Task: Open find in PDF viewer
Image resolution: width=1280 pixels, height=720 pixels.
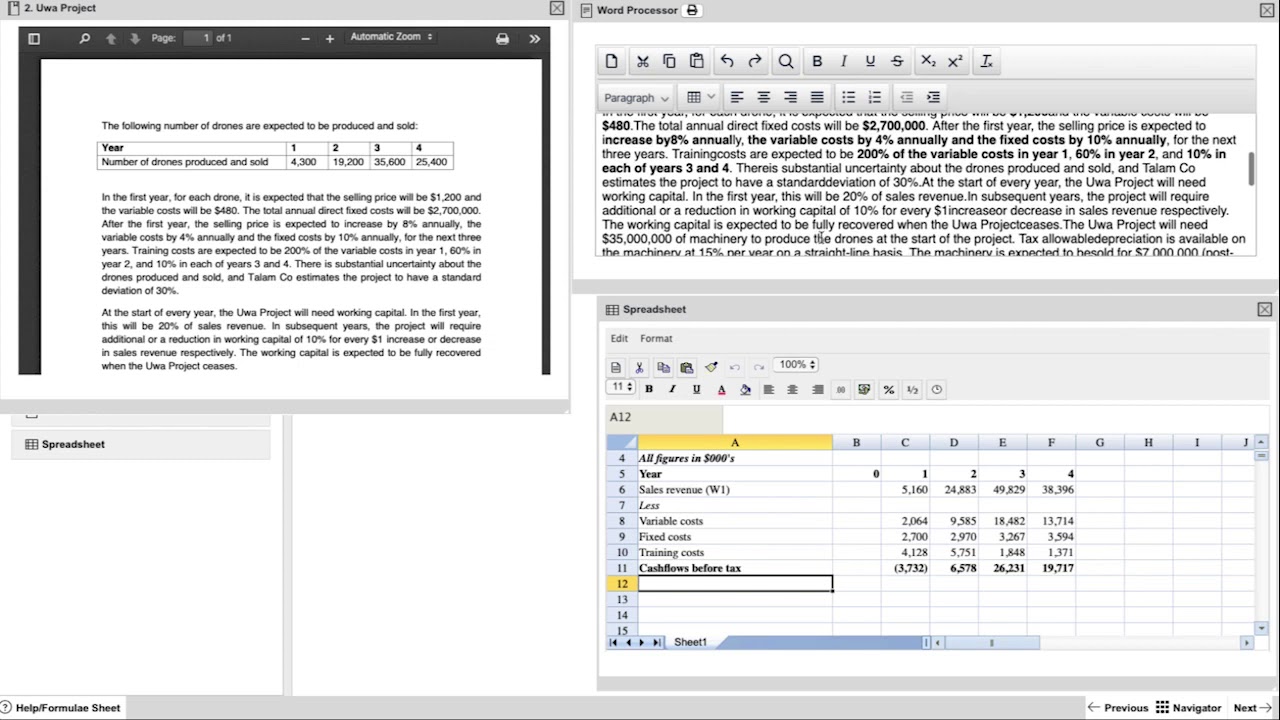Action: [85, 39]
